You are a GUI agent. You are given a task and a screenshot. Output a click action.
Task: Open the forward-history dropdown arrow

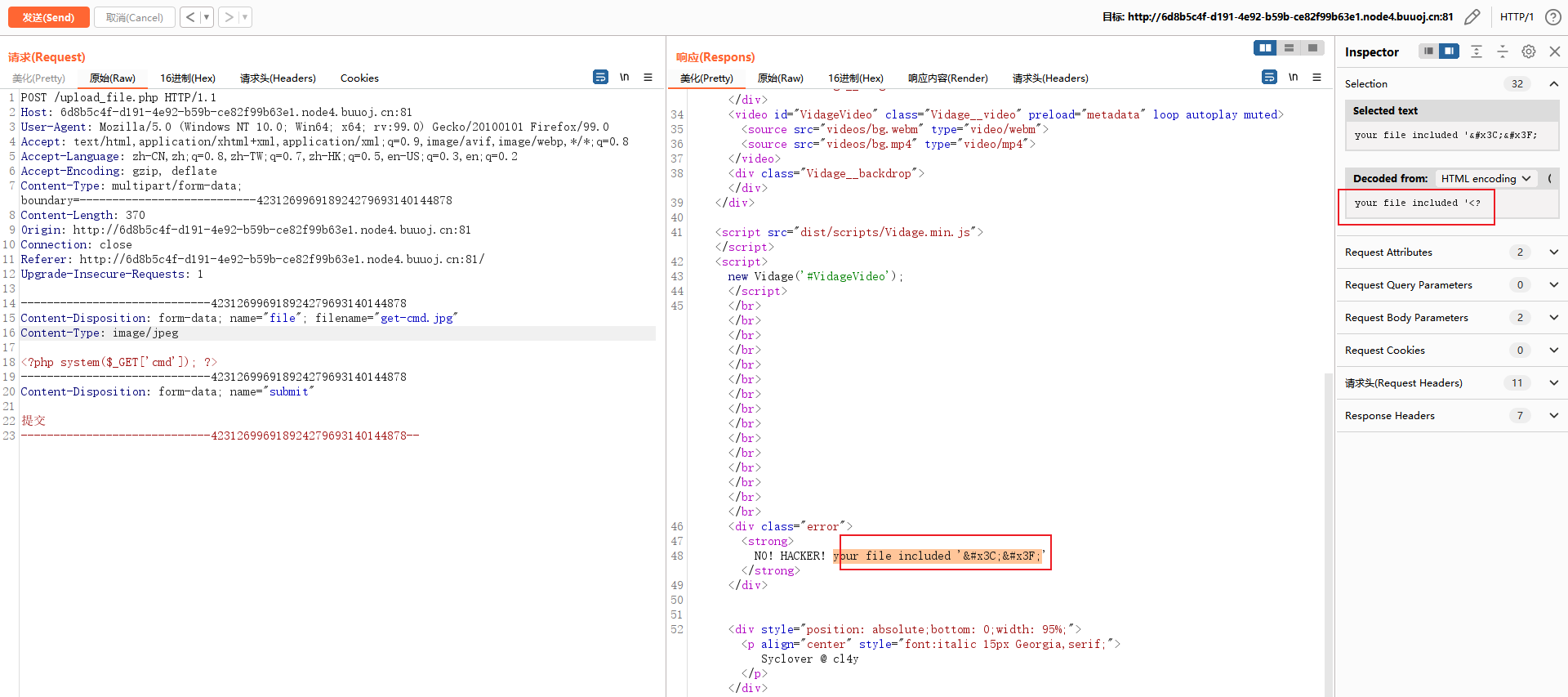coord(245,17)
